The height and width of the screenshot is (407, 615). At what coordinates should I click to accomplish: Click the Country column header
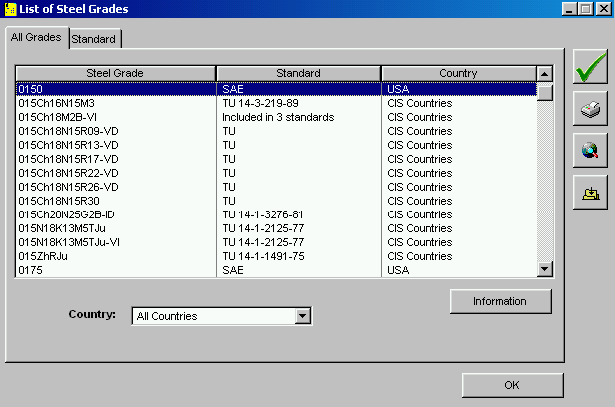[x=458, y=73]
